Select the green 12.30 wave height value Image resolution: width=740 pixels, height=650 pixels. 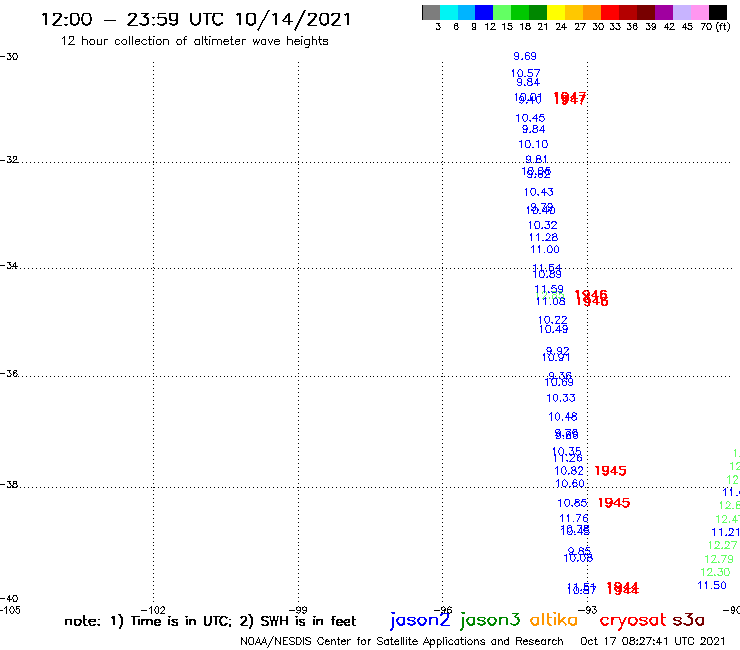(x=715, y=572)
